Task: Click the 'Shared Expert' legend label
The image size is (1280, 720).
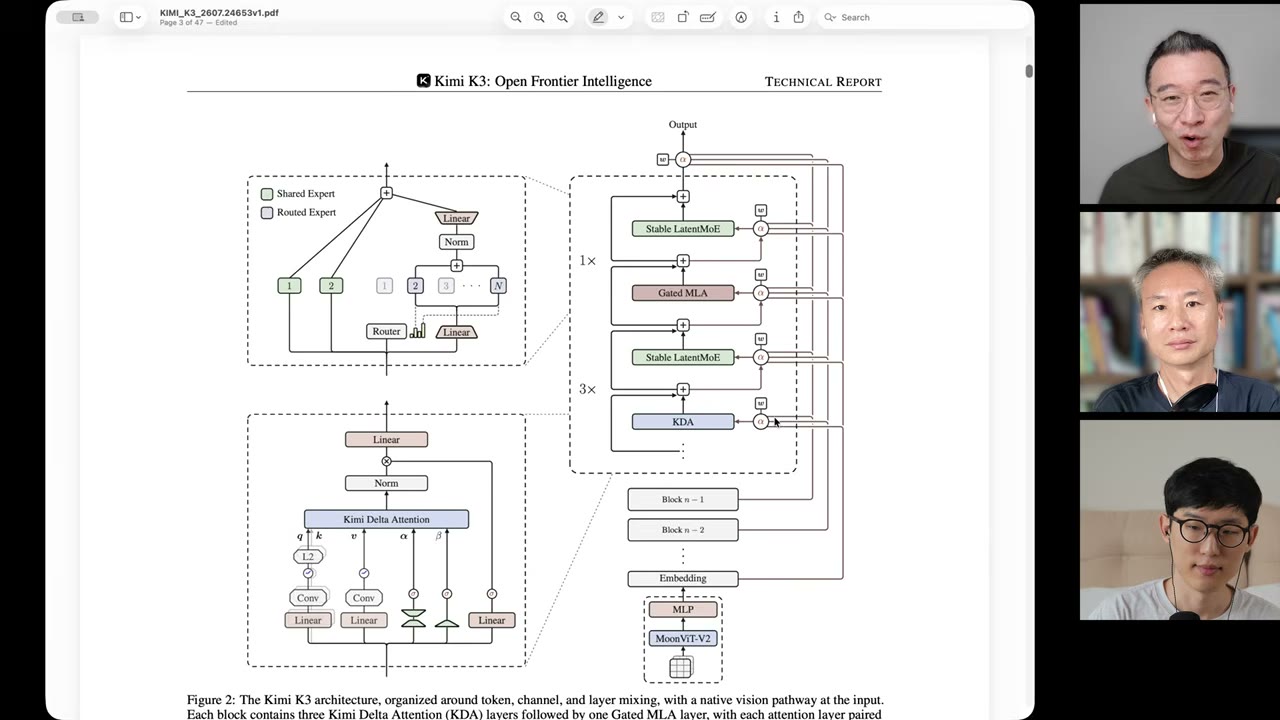Action: click(x=306, y=194)
